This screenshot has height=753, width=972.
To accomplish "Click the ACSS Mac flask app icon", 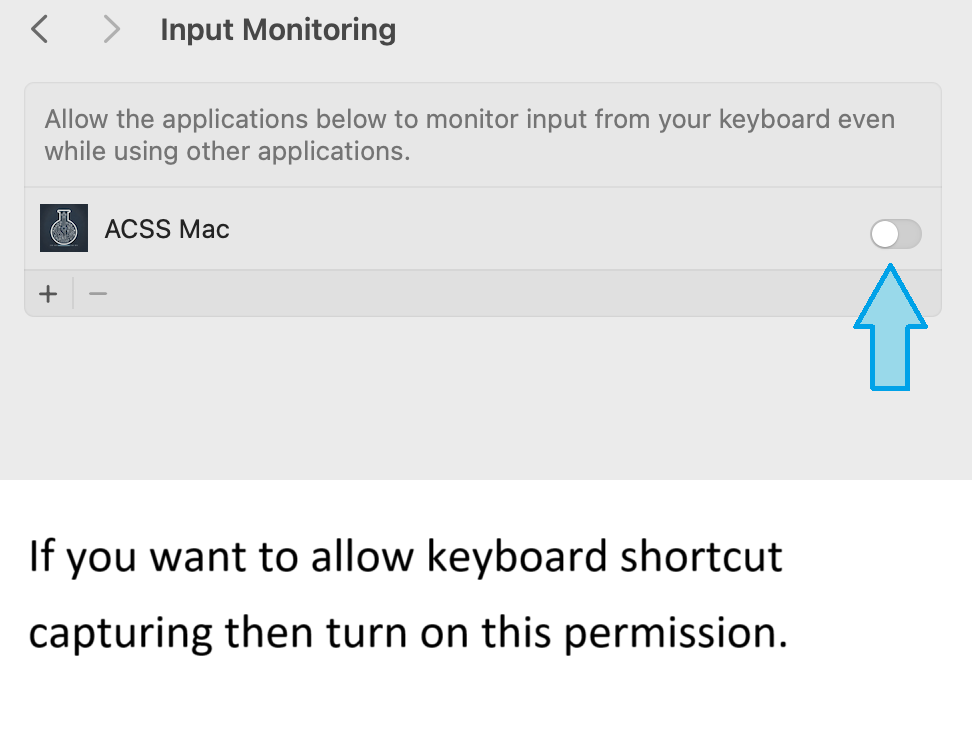I will 64,228.
